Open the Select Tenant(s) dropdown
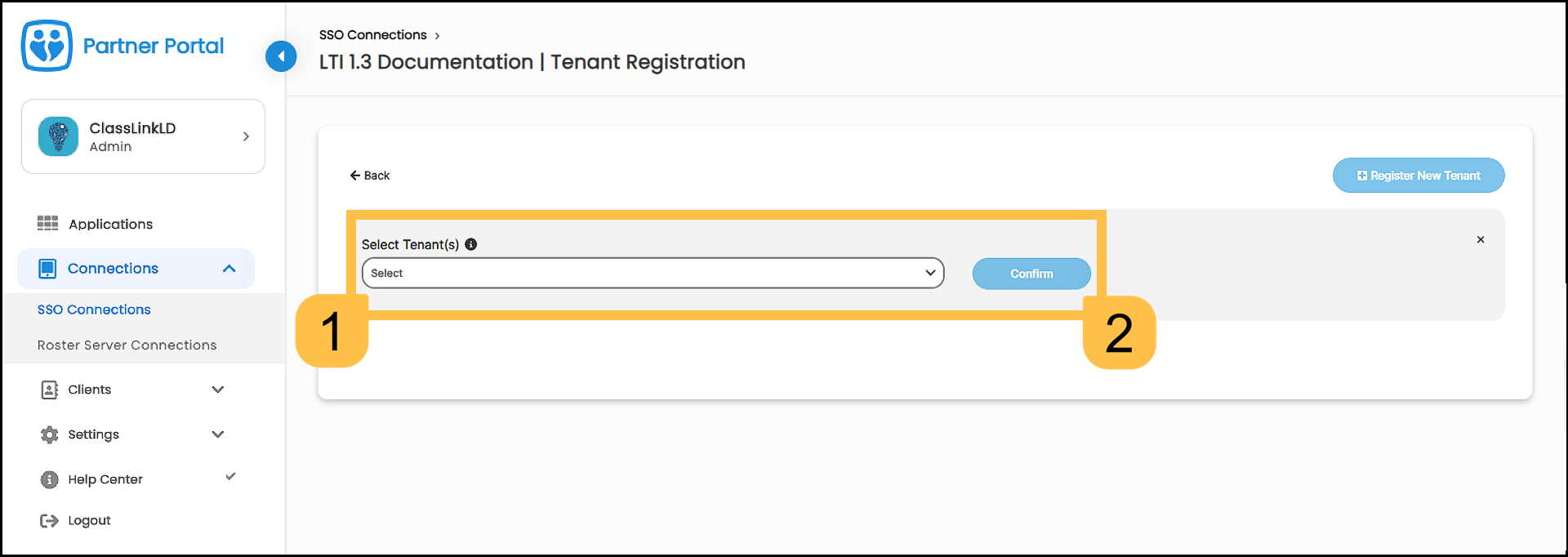Image resolution: width=1568 pixels, height=557 pixels. 653,273
